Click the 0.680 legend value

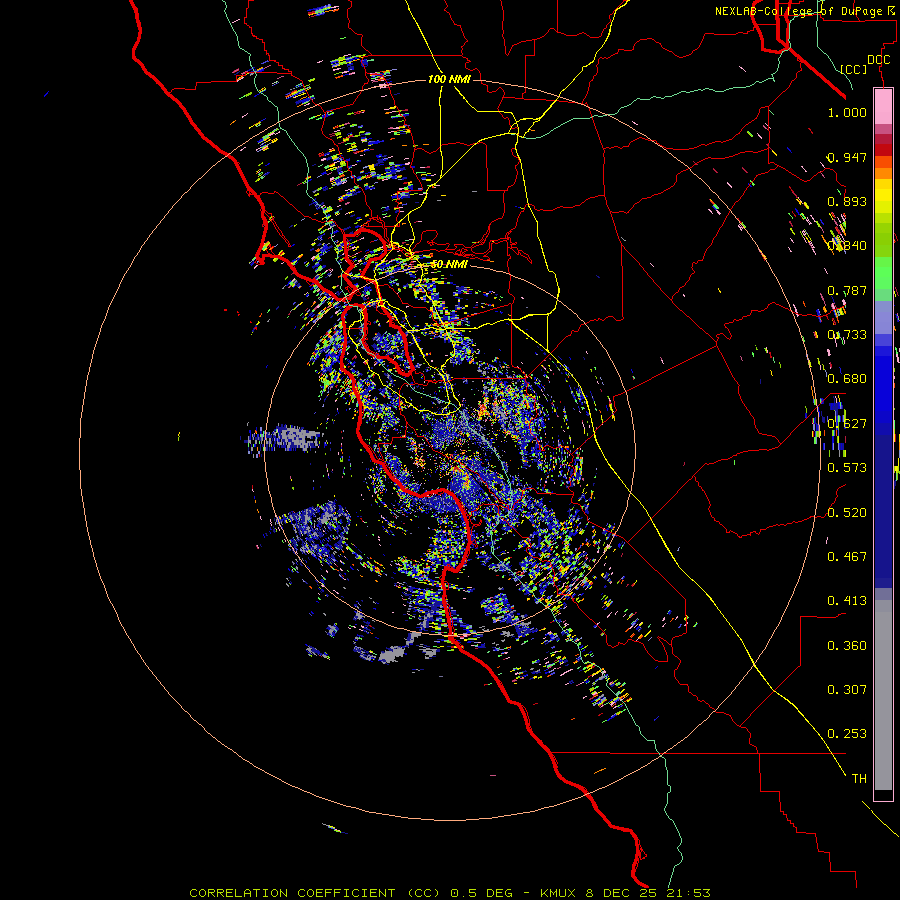[847, 379]
